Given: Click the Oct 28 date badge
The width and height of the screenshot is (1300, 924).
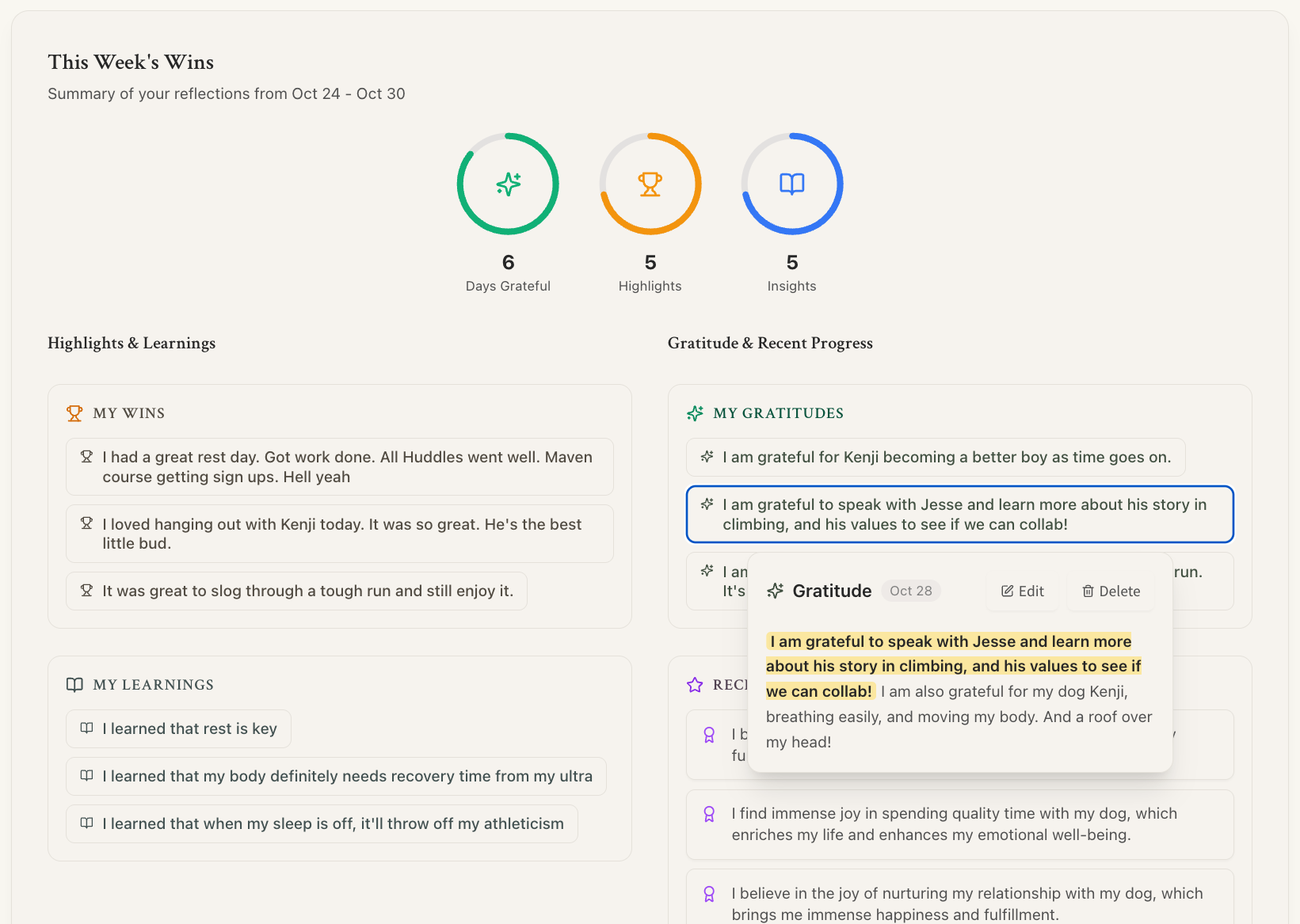Looking at the screenshot, I should 910,591.
